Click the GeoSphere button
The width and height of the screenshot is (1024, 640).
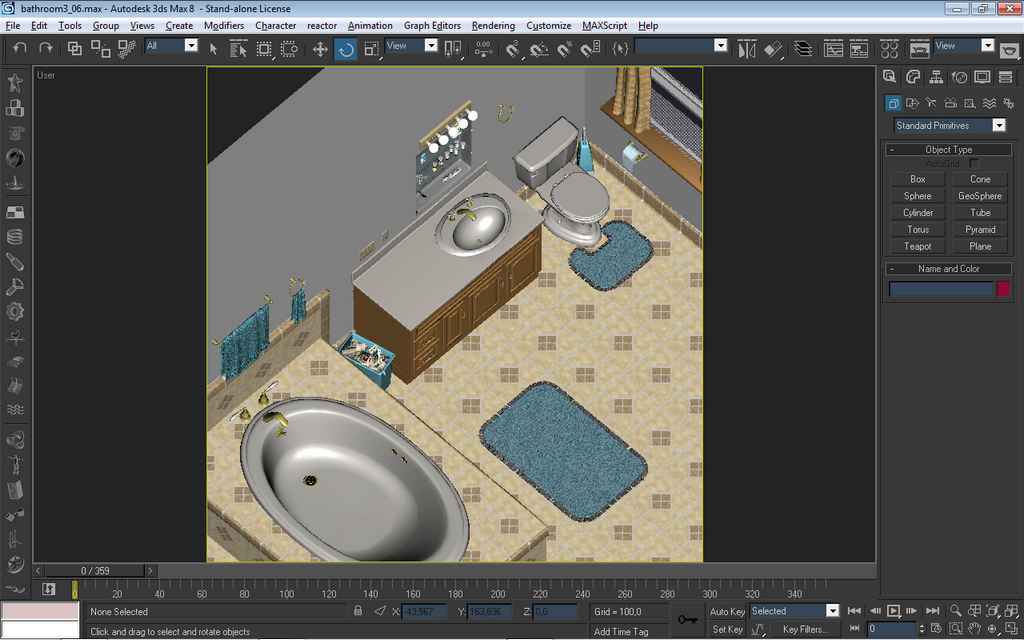click(979, 196)
